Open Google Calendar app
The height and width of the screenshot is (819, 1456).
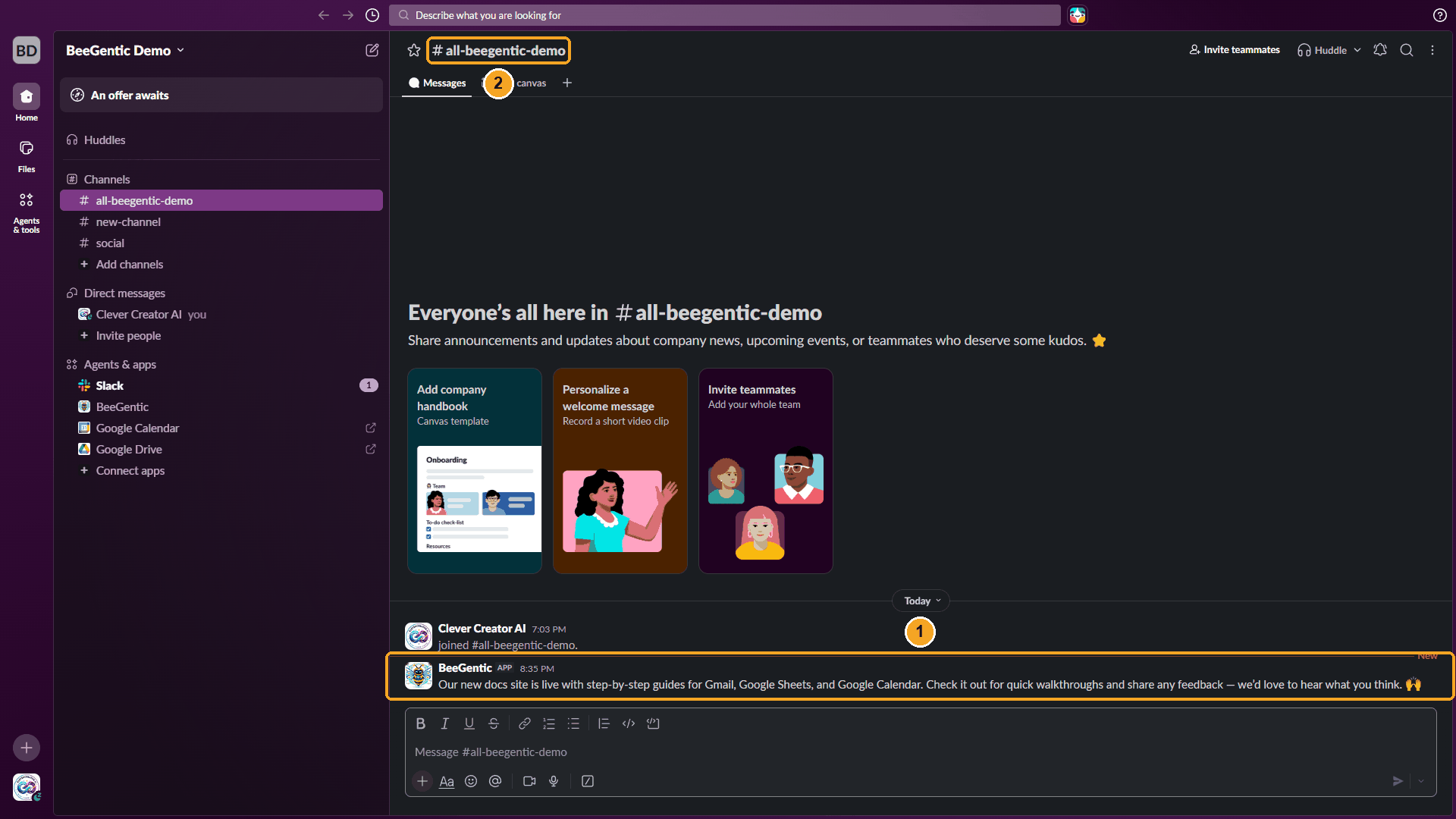(x=221, y=428)
